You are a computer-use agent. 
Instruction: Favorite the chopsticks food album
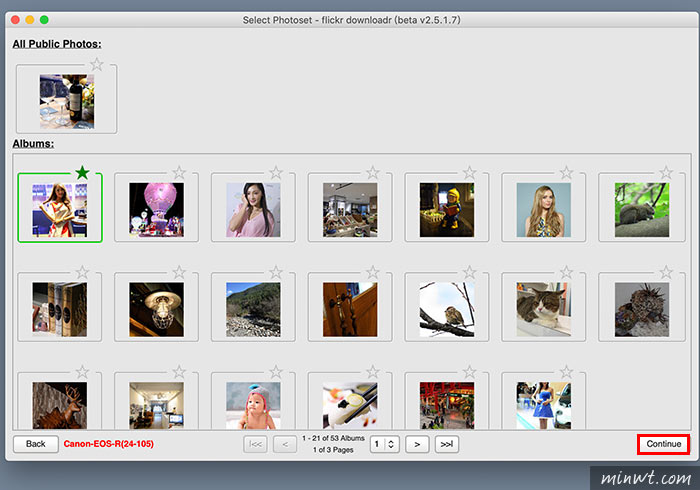373,371
